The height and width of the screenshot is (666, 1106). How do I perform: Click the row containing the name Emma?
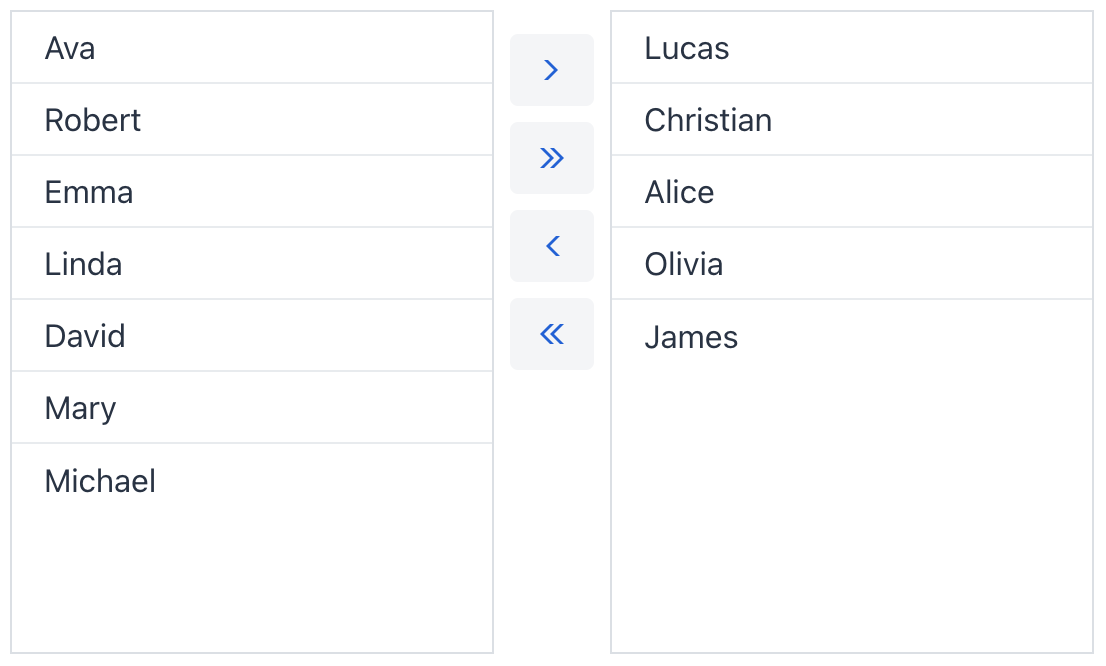tap(252, 192)
